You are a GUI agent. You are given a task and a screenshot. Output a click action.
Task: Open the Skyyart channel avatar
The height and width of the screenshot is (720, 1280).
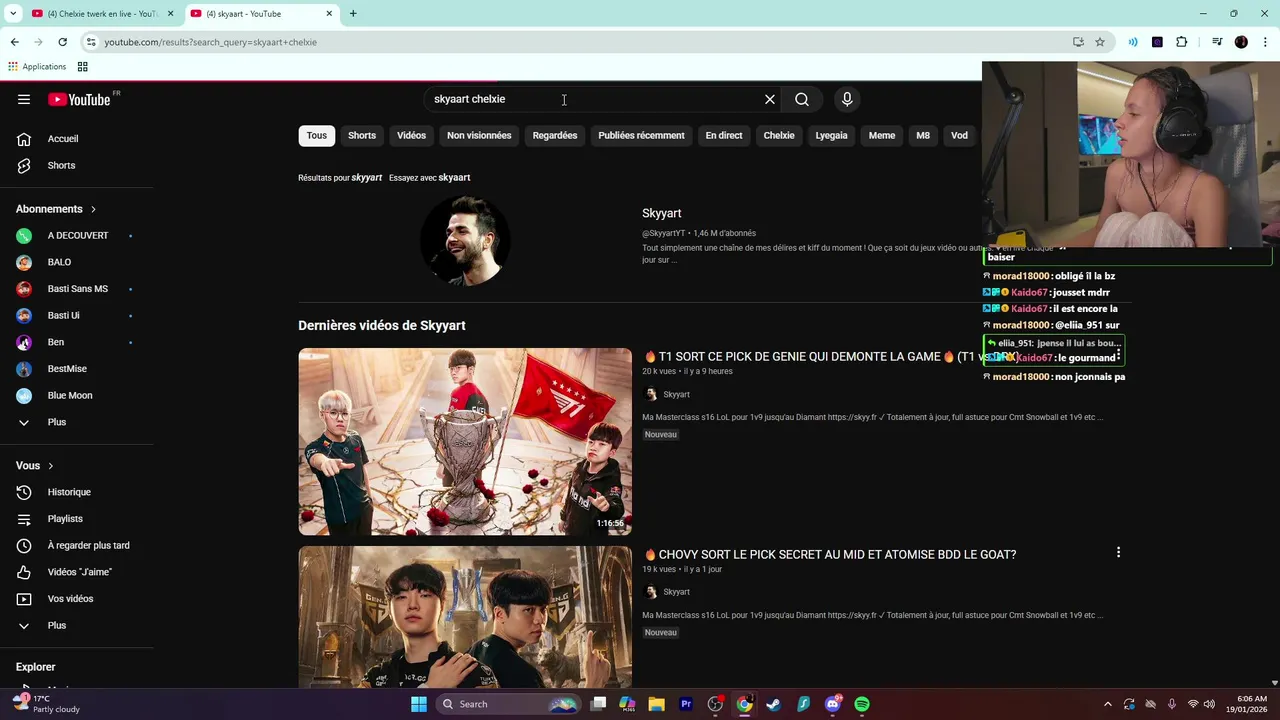(x=465, y=241)
